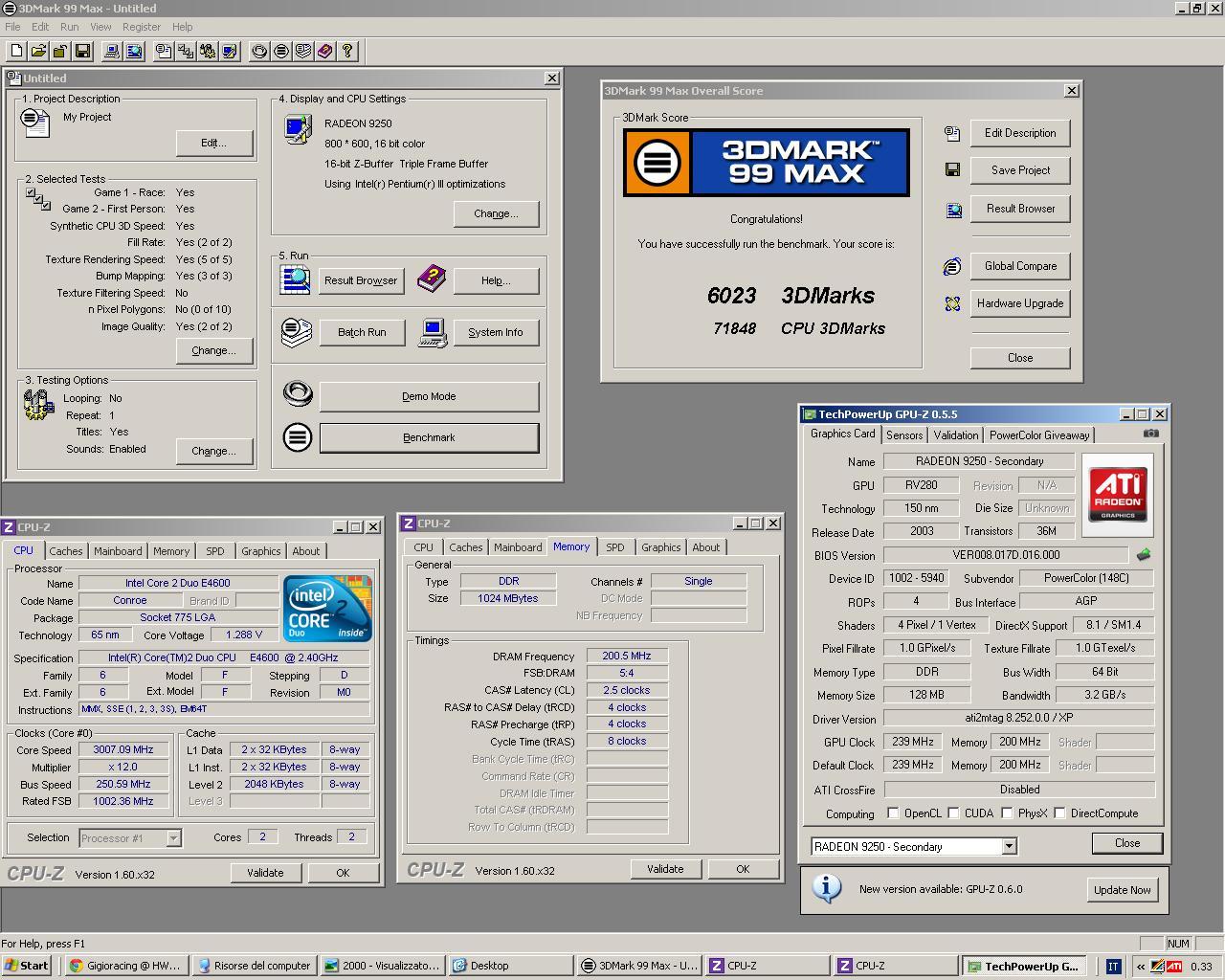Click the Global Compare icon in score window
1225x980 pixels.
[x=952, y=266]
